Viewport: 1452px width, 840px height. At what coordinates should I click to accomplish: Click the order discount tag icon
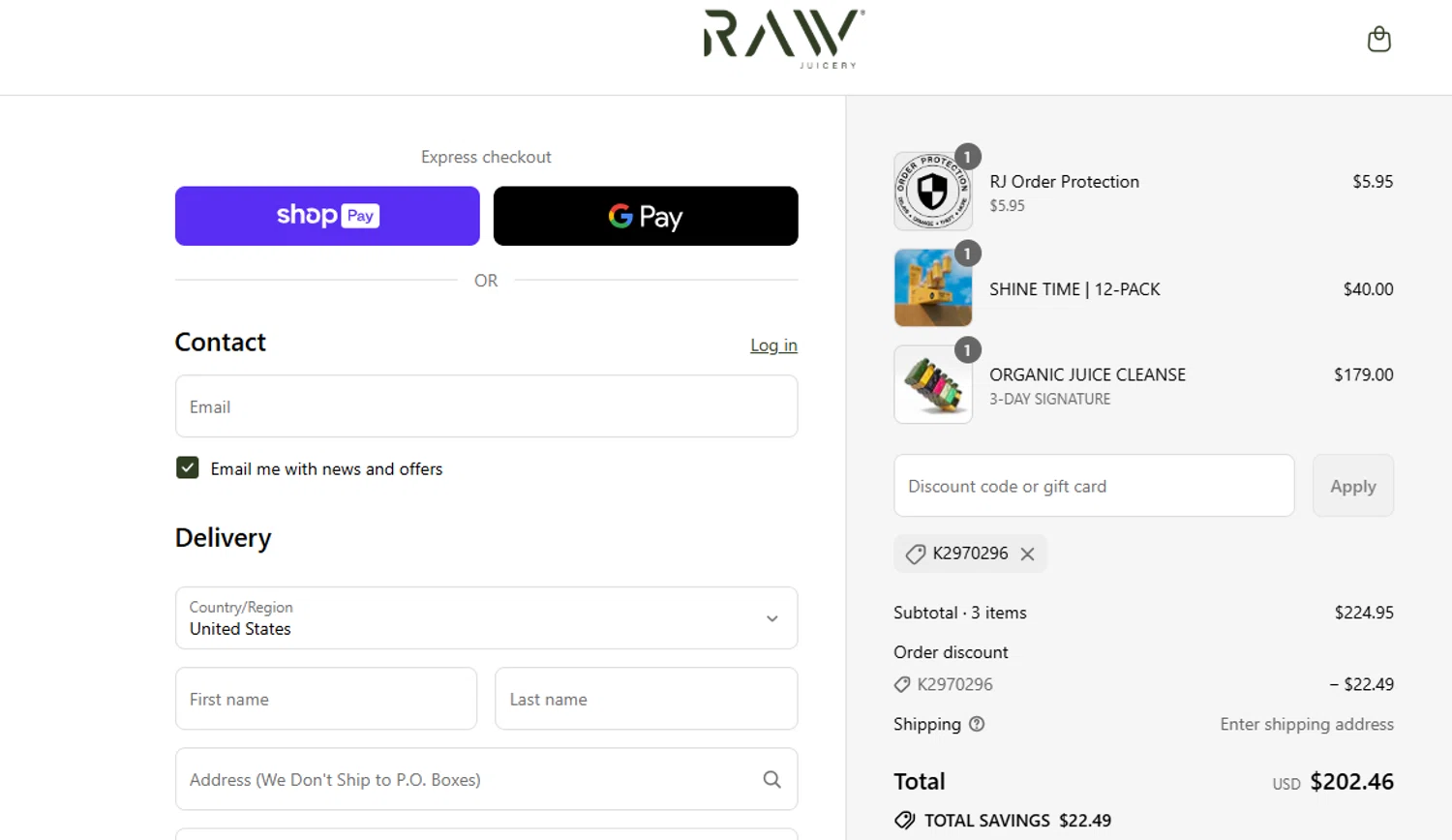point(902,684)
